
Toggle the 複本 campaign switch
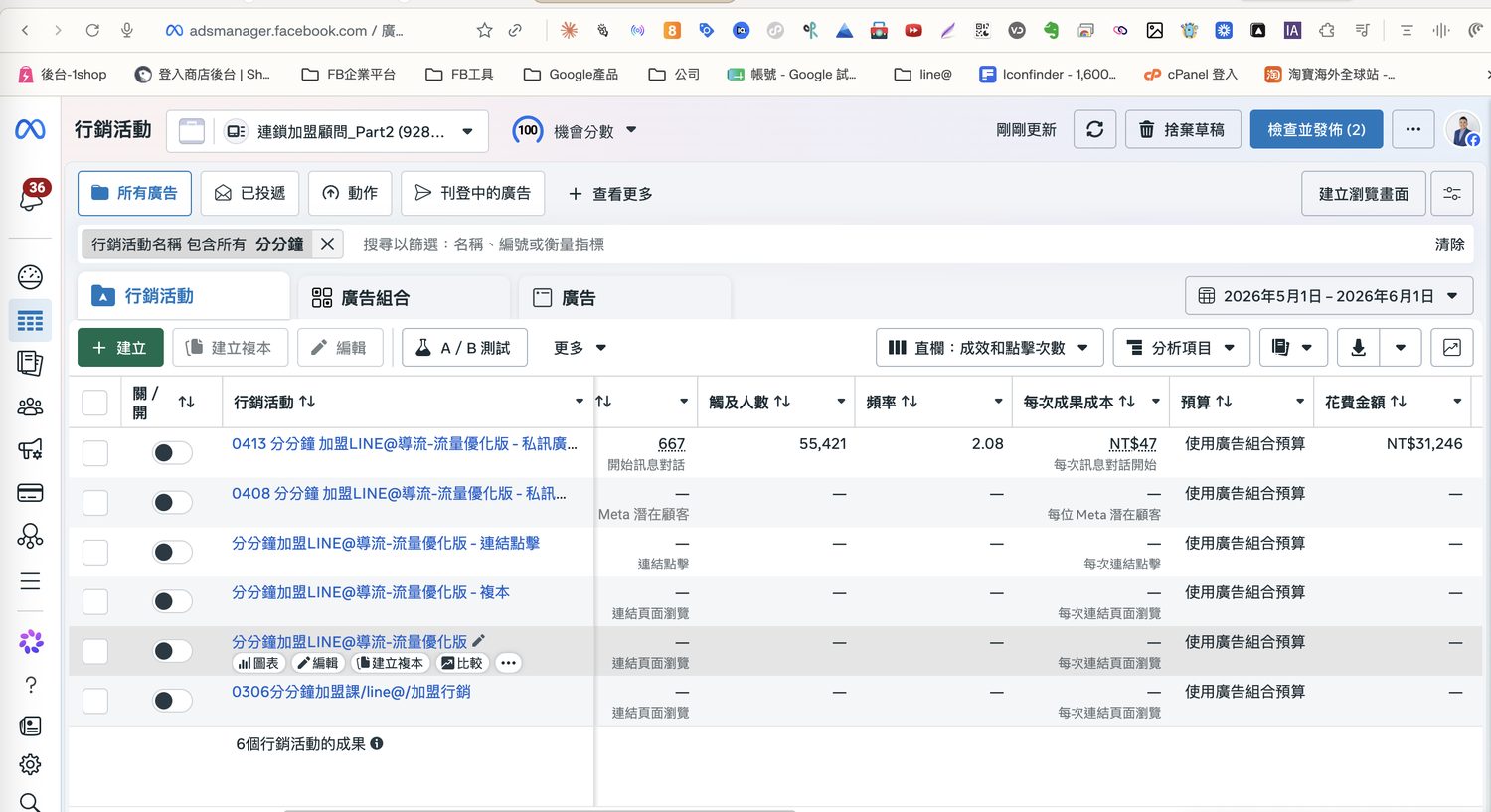coord(172,601)
